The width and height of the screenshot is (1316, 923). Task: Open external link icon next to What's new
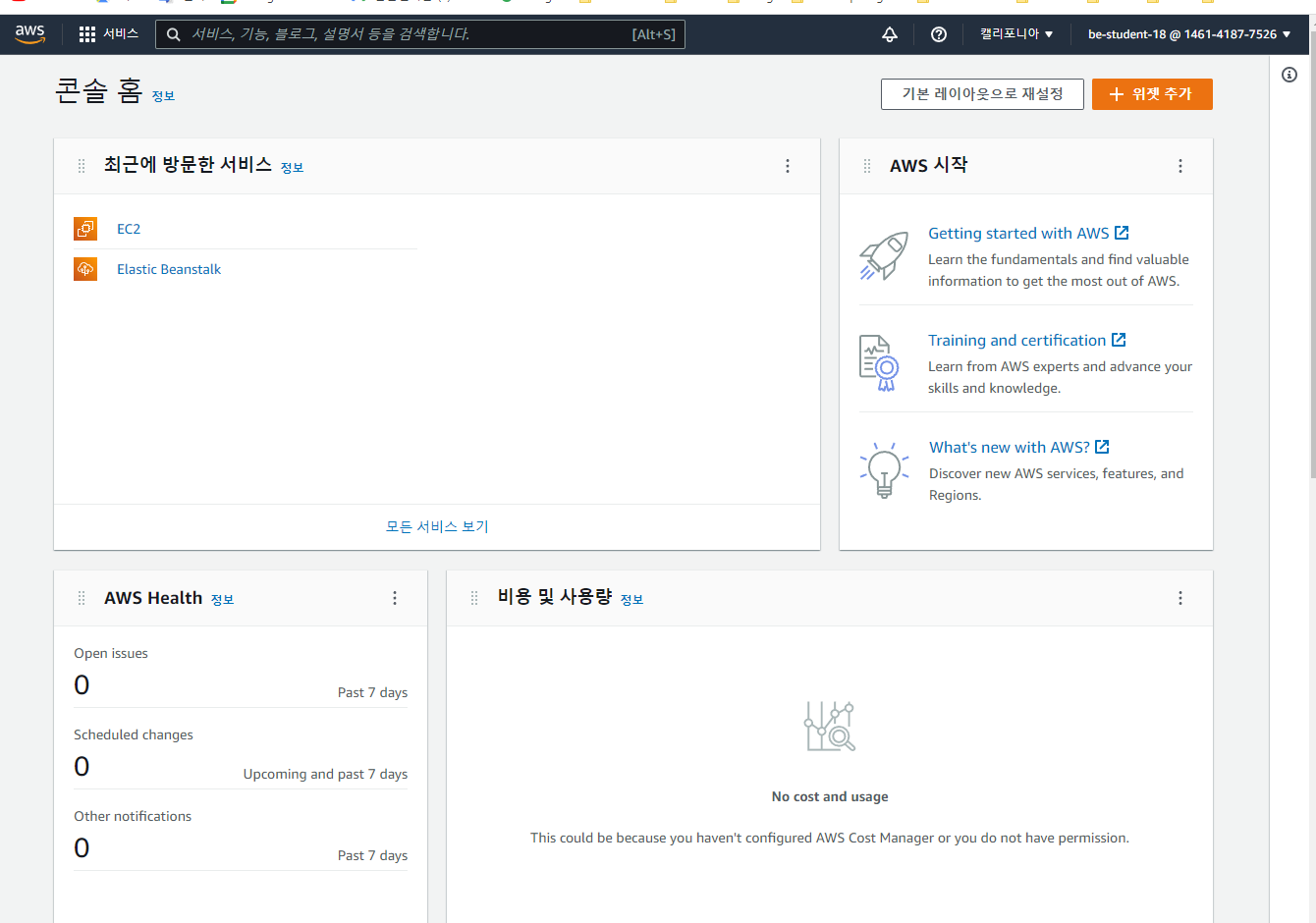click(1102, 447)
